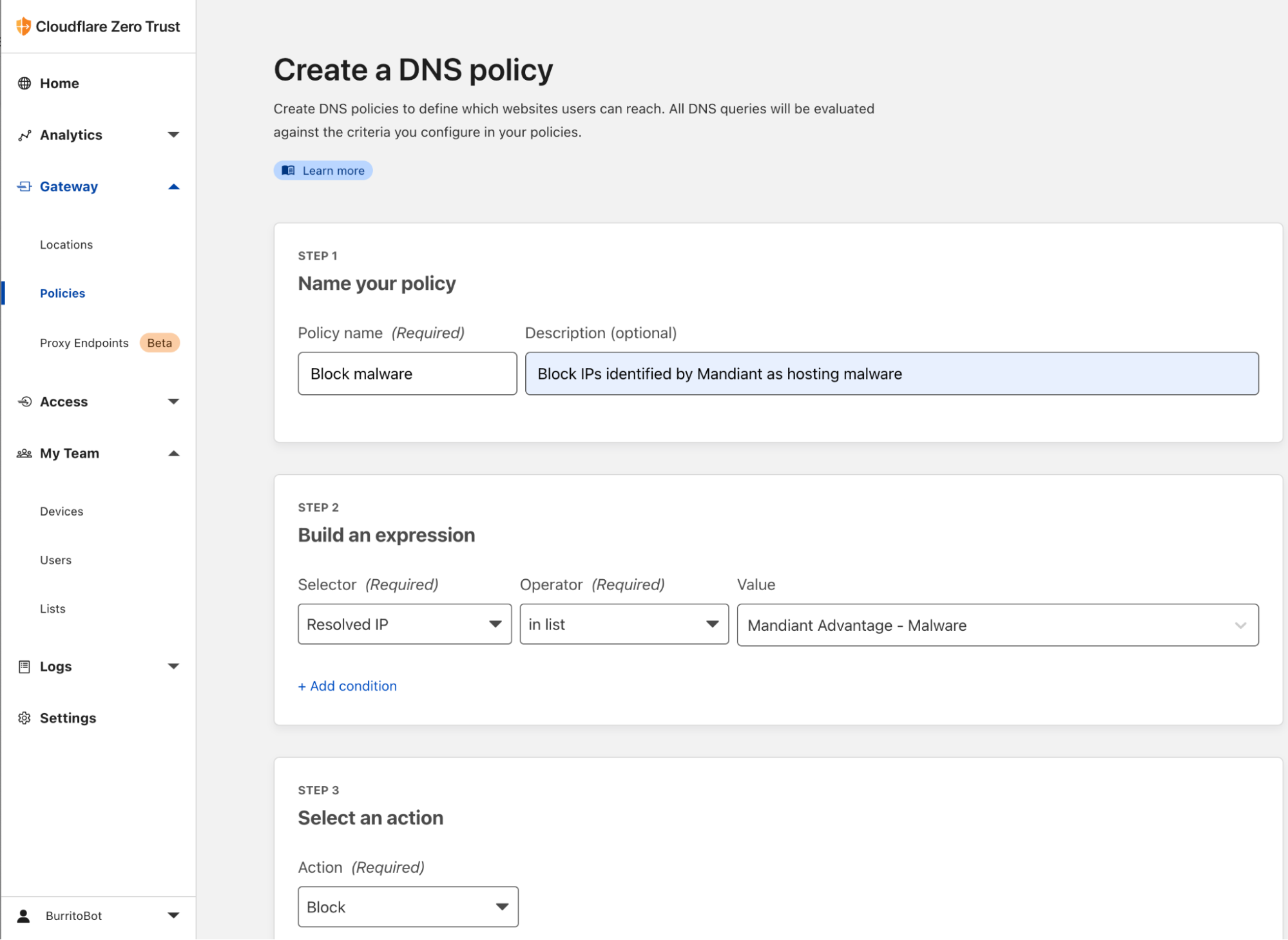
Task: Open the Operator dropdown showing in list
Action: 624,624
